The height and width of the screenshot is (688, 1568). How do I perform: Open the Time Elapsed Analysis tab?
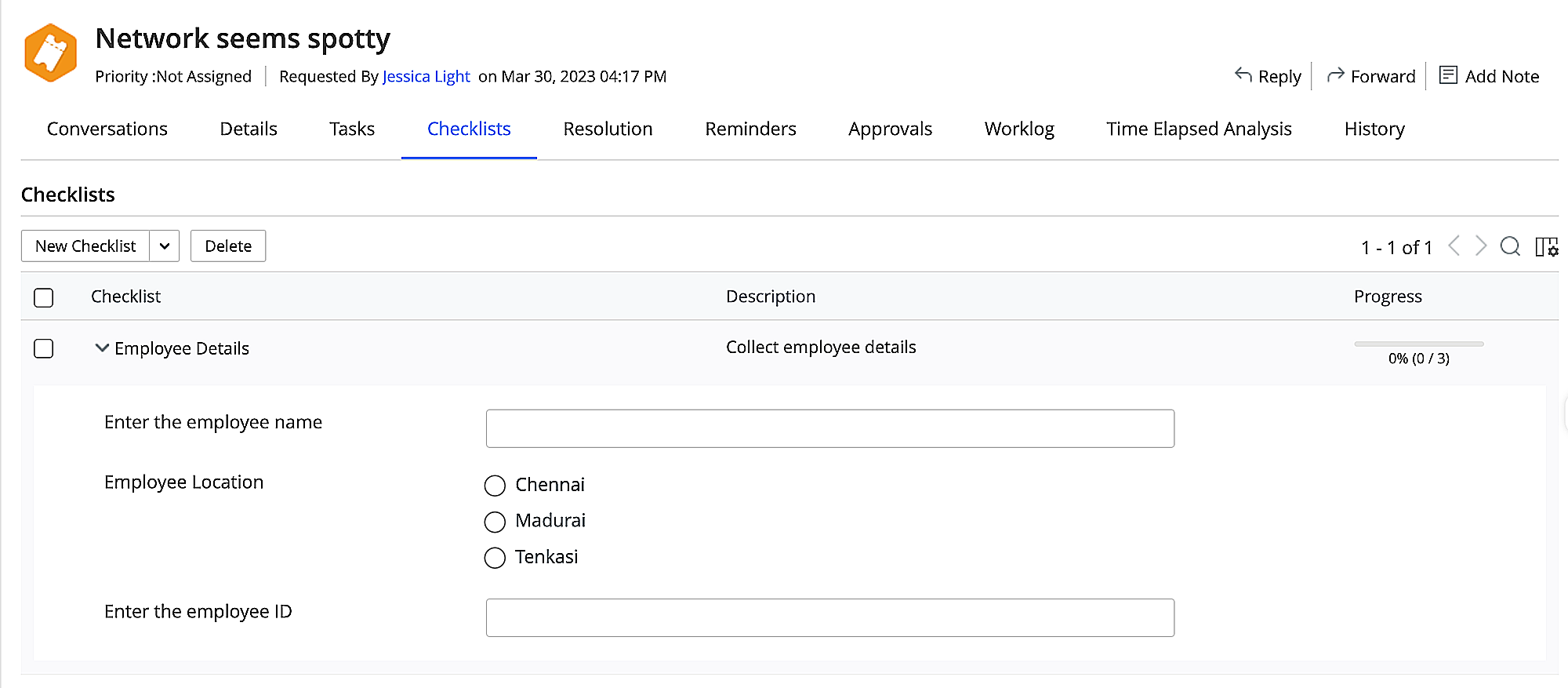point(1199,129)
